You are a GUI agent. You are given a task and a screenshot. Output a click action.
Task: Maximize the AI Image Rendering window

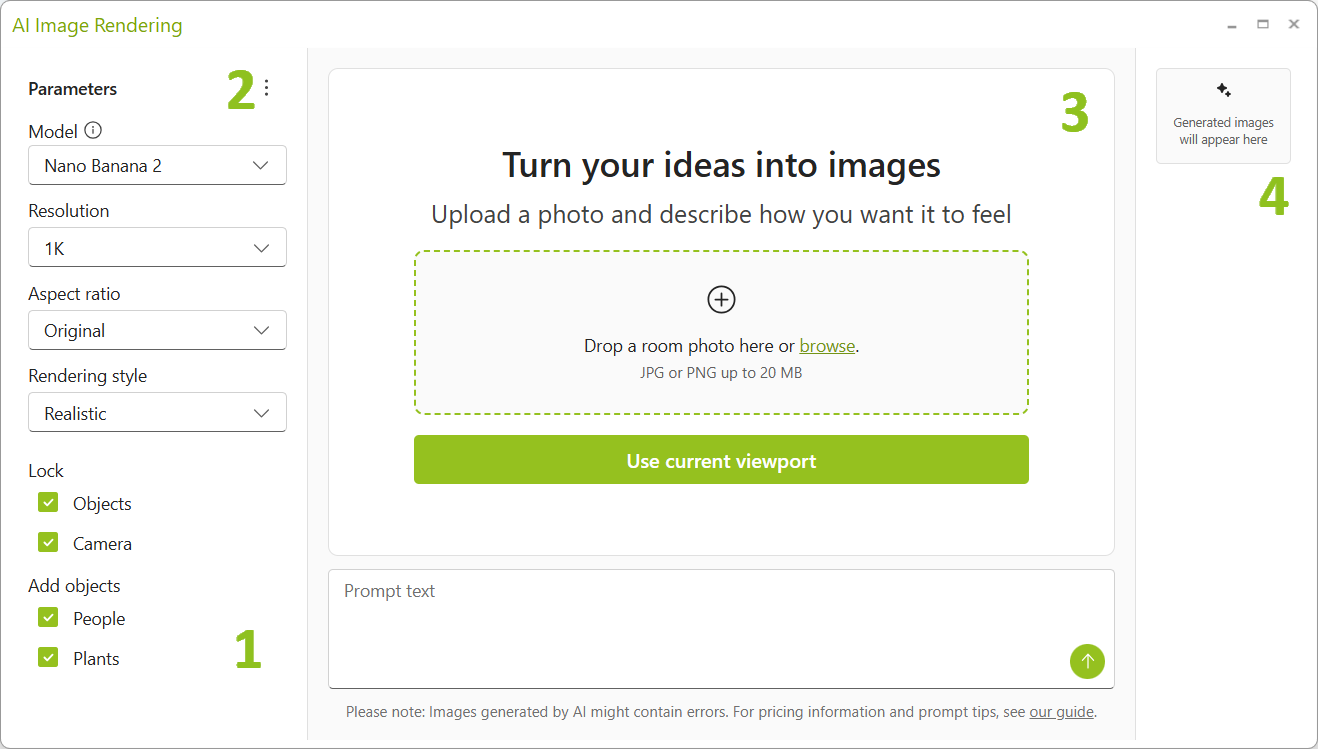[x=1263, y=25]
